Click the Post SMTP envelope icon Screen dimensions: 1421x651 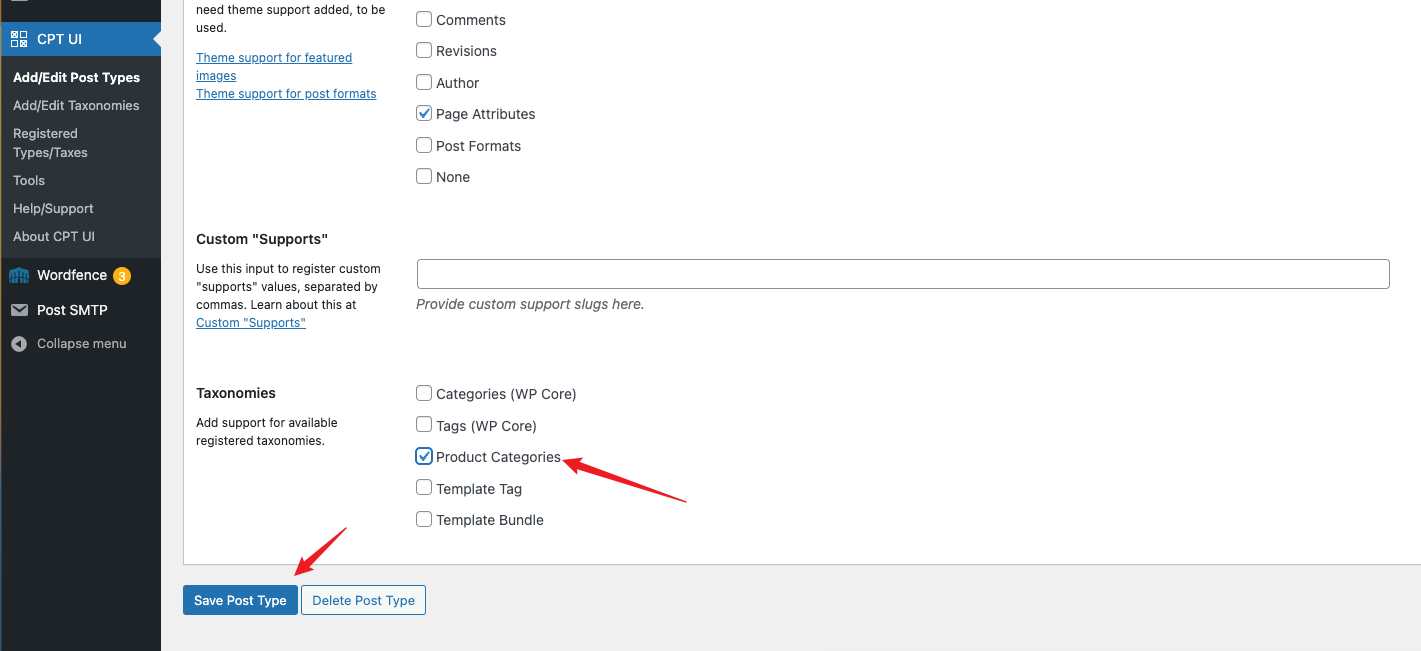click(19, 310)
